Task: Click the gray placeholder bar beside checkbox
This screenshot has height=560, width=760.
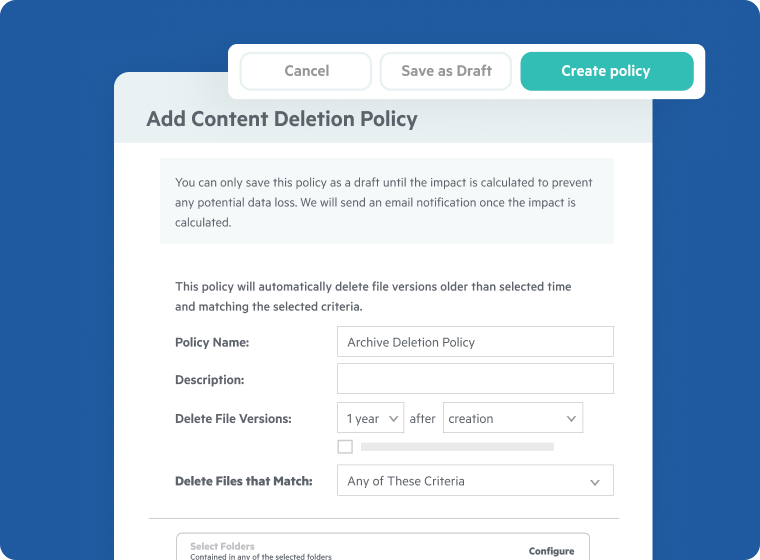Action: 457,447
